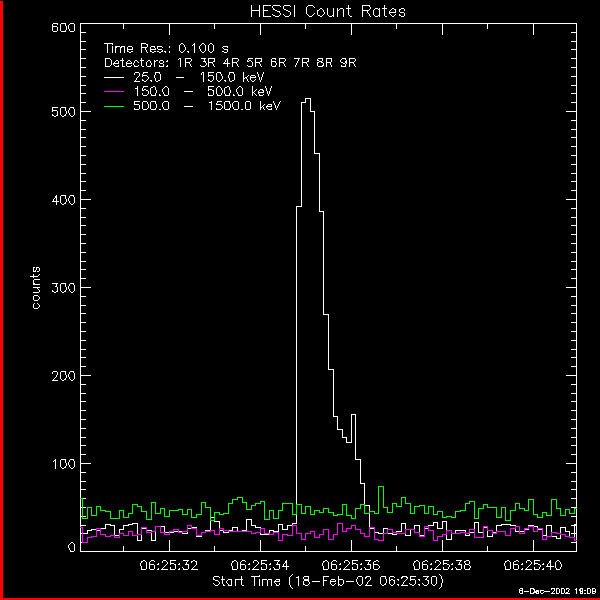Click the x-axis label 06:25:36

[351, 565]
